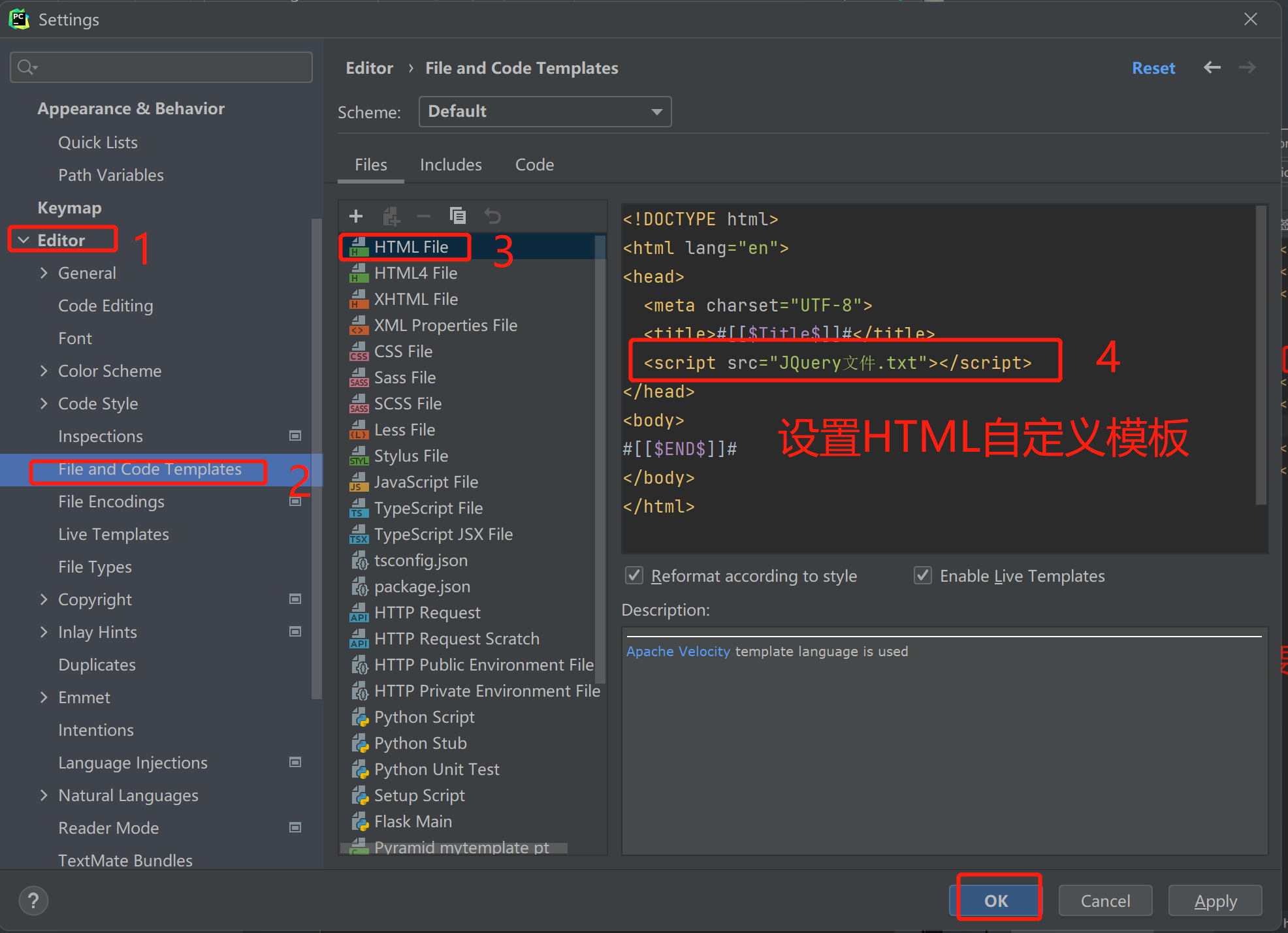Click the Apply button
The image size is (1288, 933).
click(x=1215, y=901)
